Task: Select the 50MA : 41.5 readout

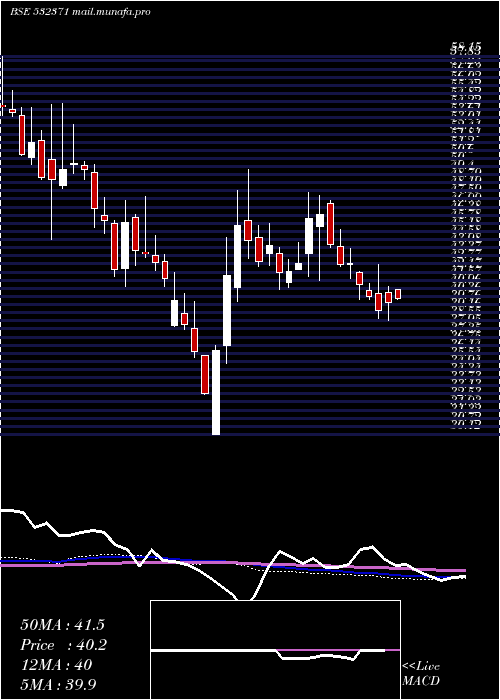Action: (62, 625)
